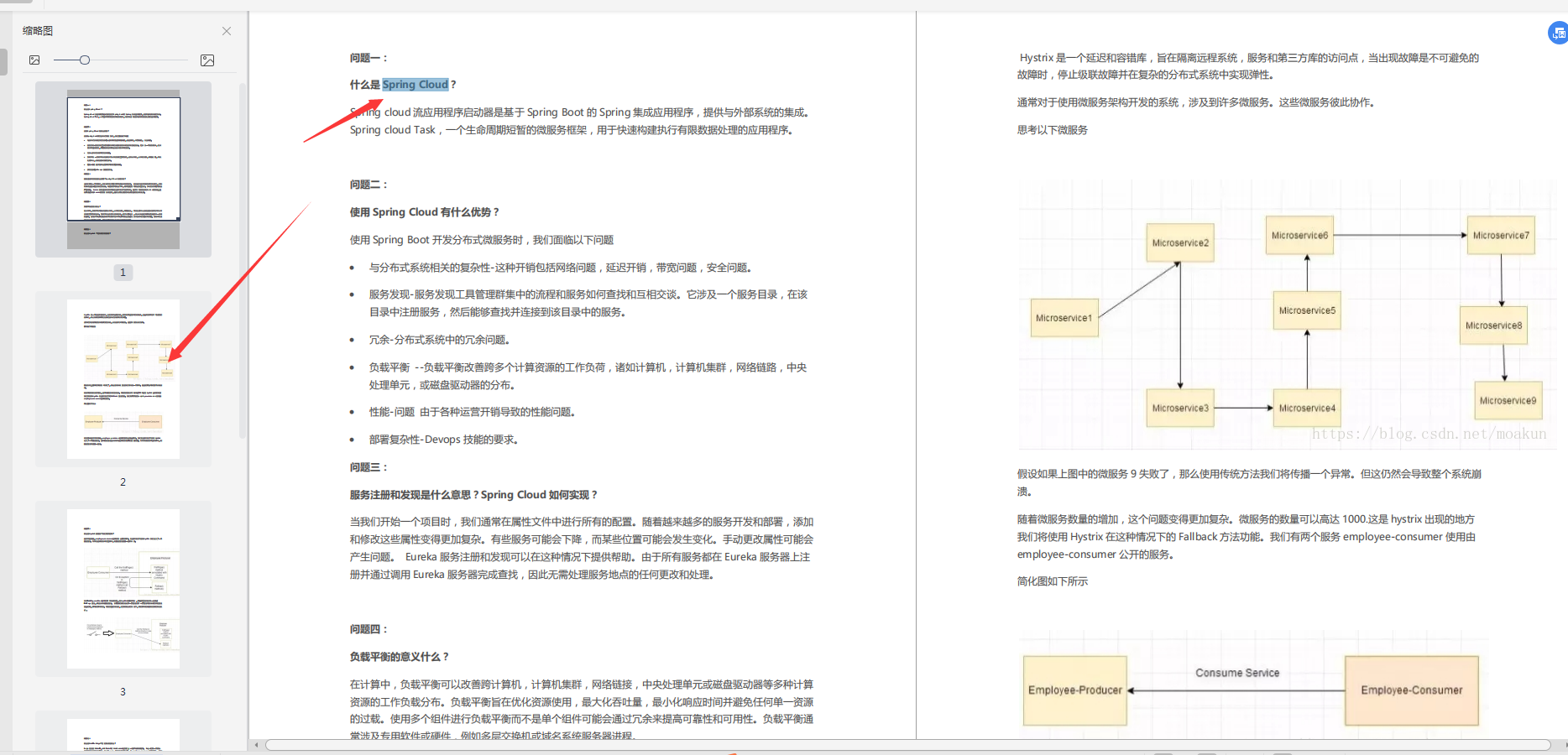The width and height of the screenshot is (1568, 755).
Task: Click the Microservice5 box in the diagram
Action: click(1307, 310)
